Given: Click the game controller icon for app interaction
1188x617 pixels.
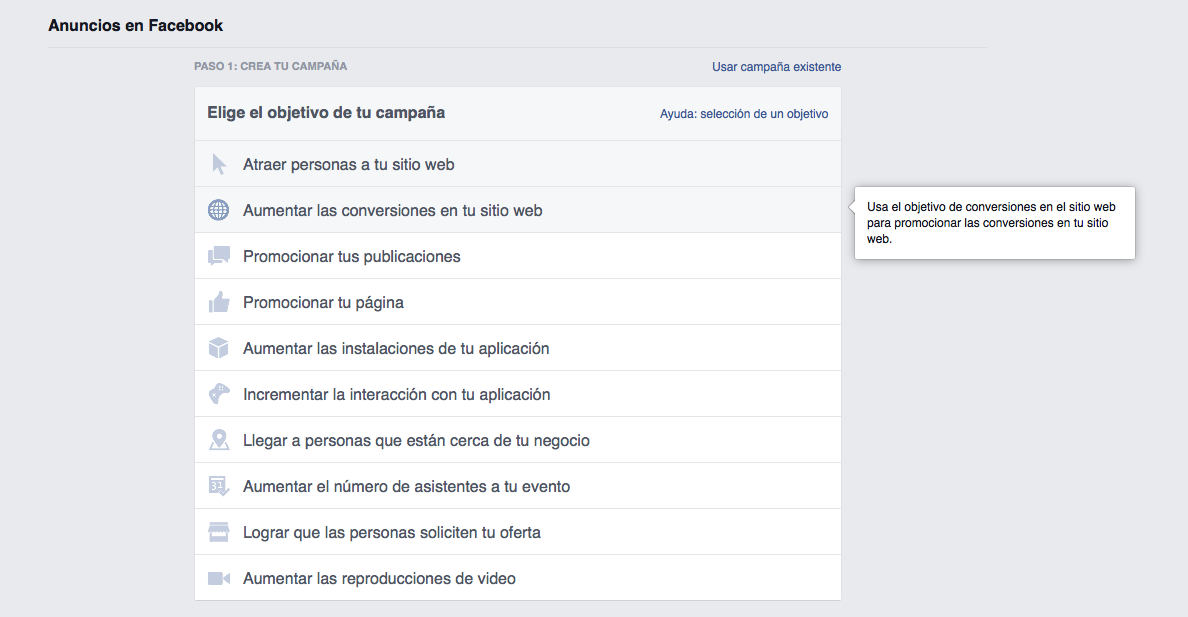Looking at the screenshot, I should pos(219,394).
